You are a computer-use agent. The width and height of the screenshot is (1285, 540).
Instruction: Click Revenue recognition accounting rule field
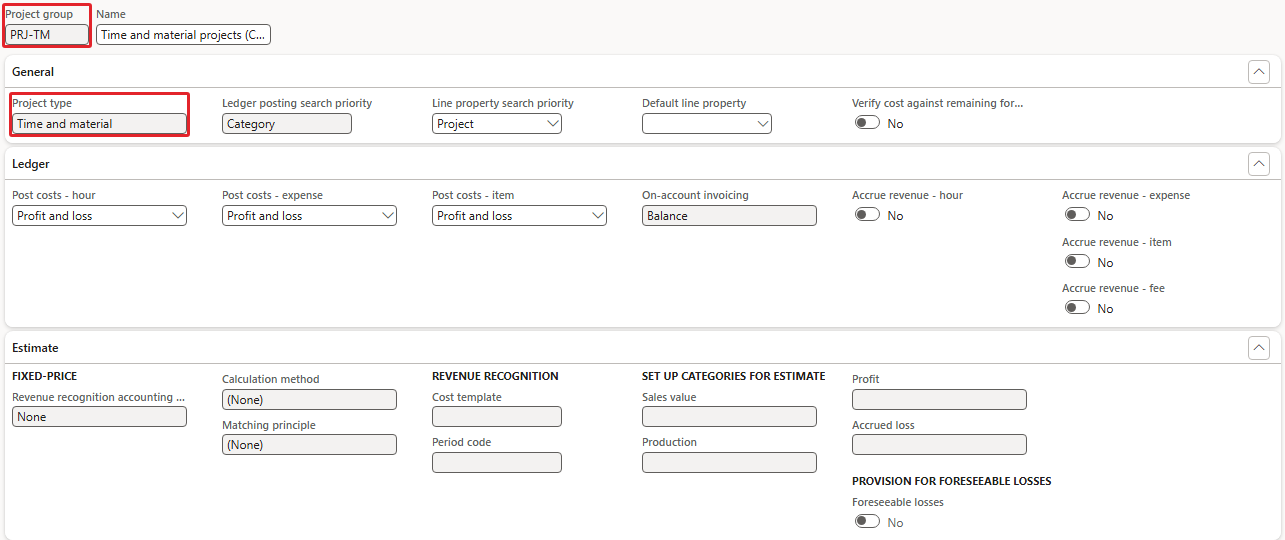click(99, 417)
